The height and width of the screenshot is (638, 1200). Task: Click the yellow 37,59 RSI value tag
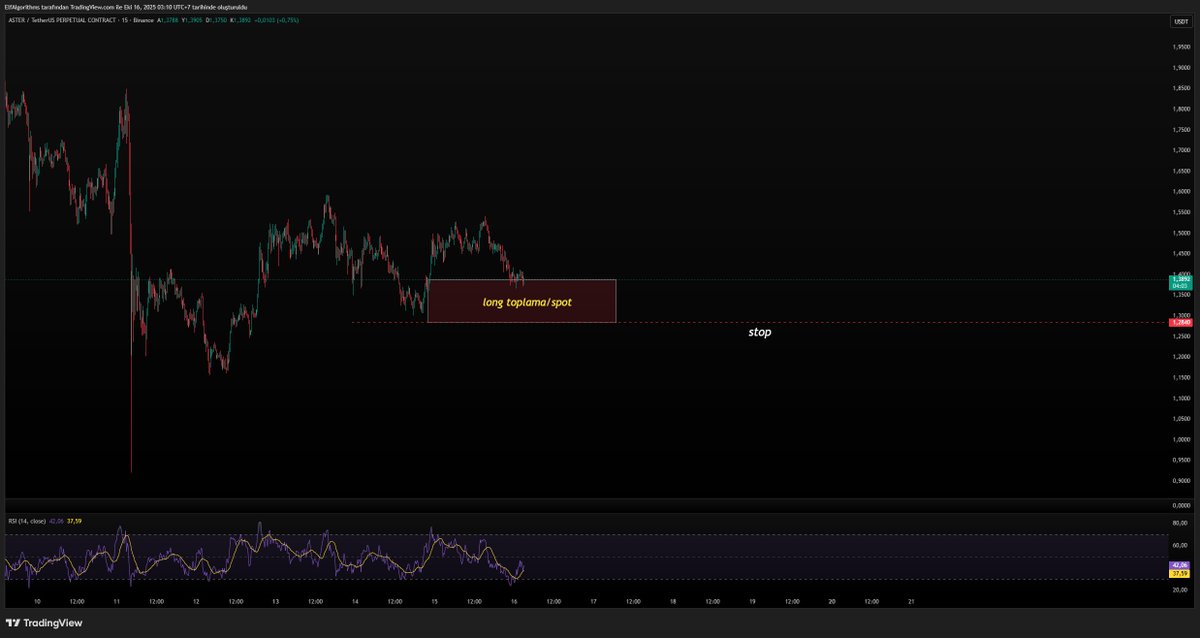tap(1180, 574)
